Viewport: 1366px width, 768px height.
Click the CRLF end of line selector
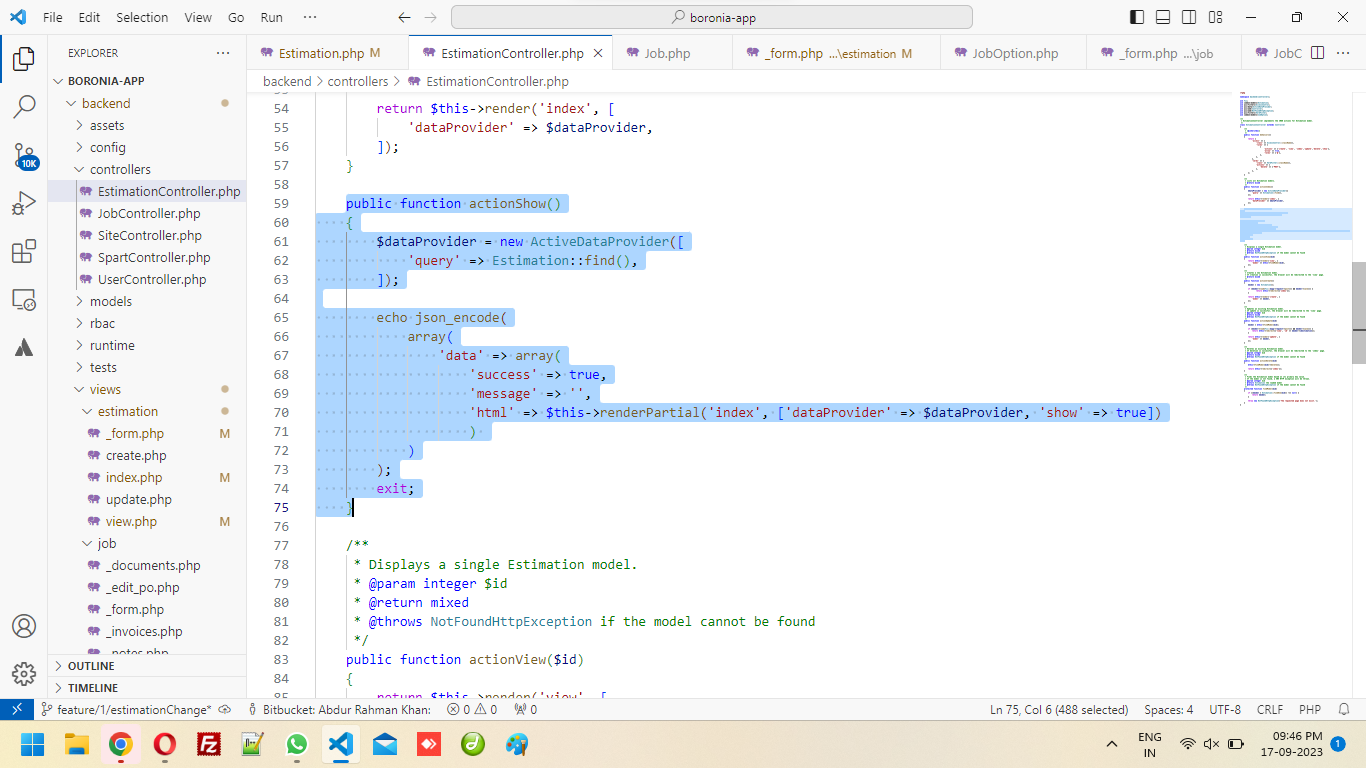1270,709
